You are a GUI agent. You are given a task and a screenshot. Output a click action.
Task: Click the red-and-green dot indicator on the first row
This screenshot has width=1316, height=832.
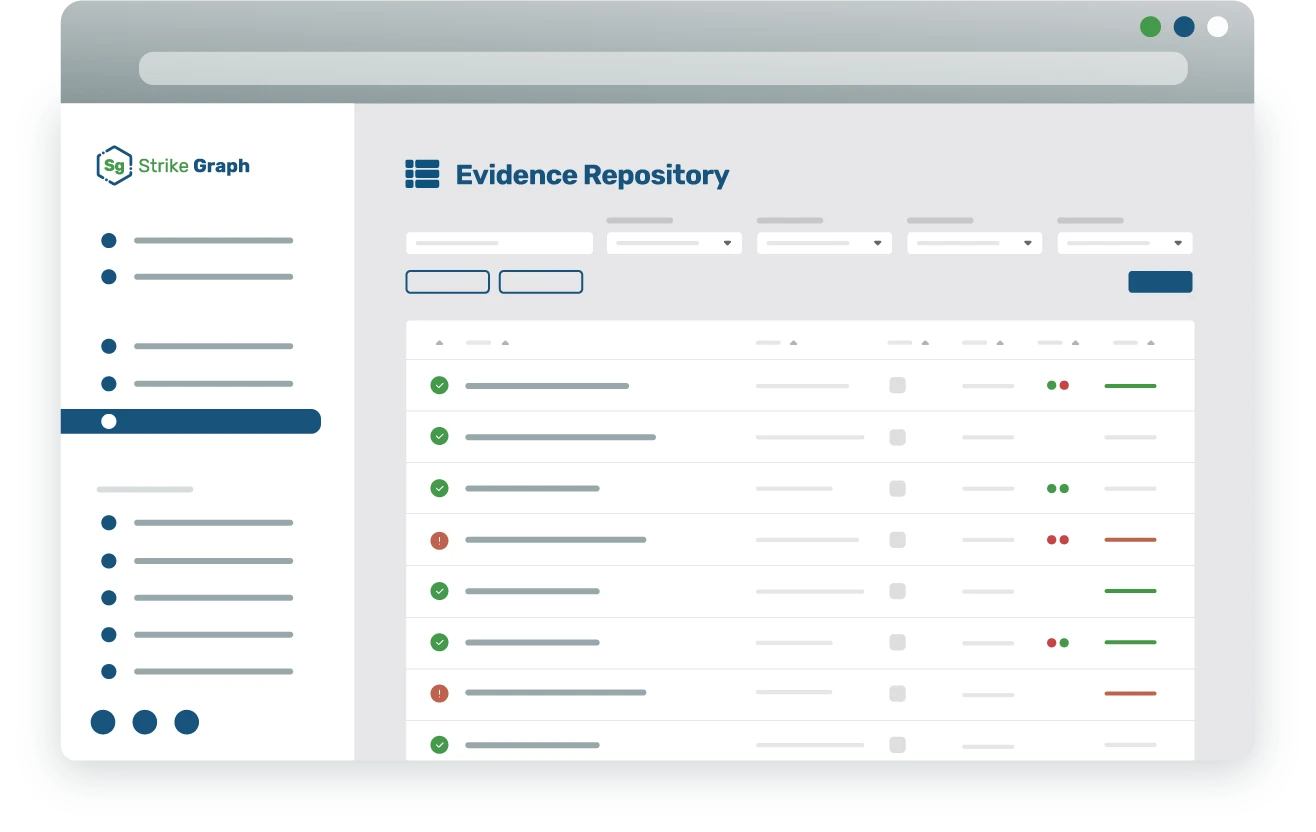1057,385
